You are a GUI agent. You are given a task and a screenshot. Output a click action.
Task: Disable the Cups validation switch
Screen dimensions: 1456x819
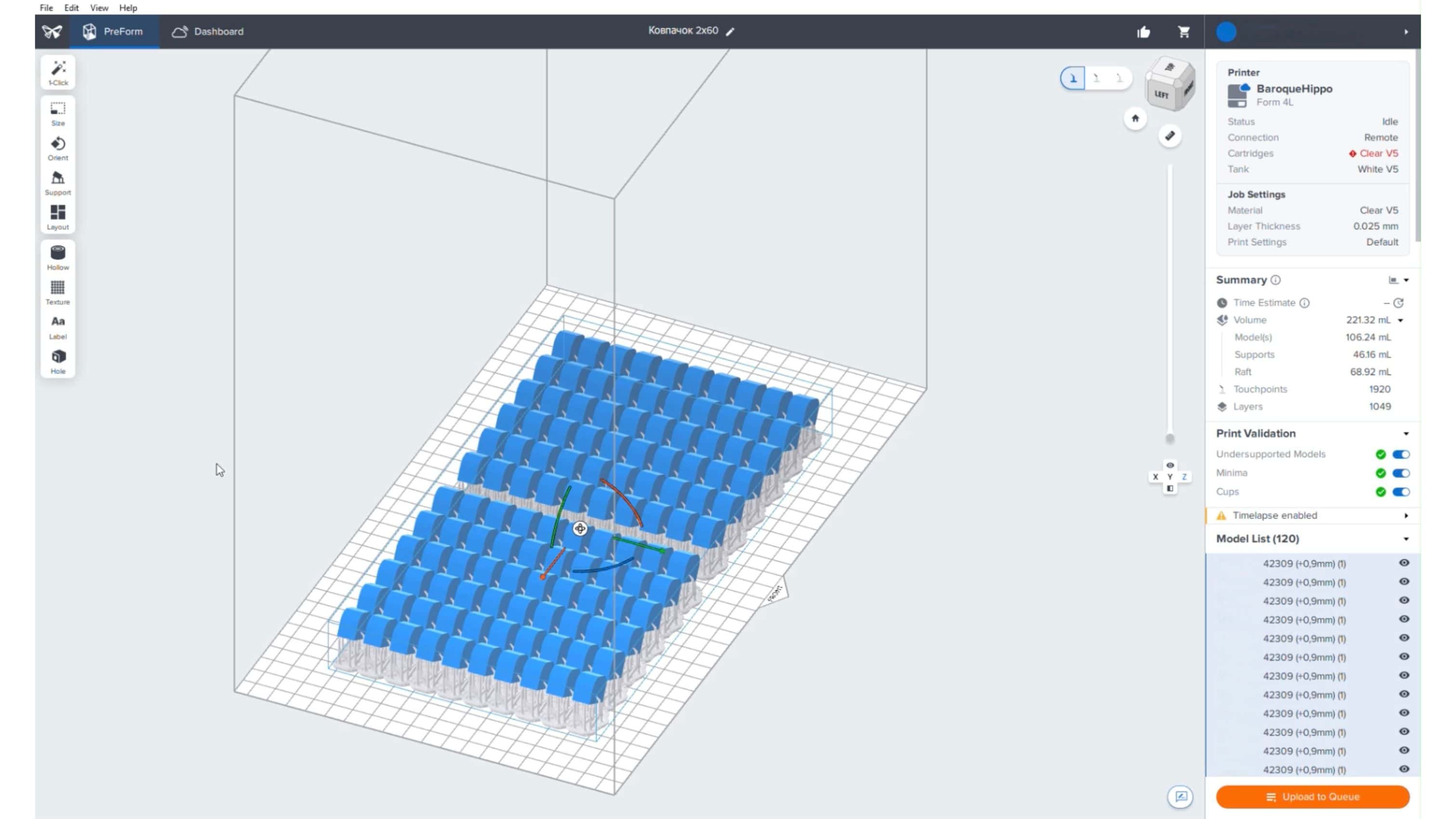tap(1401, 492)
